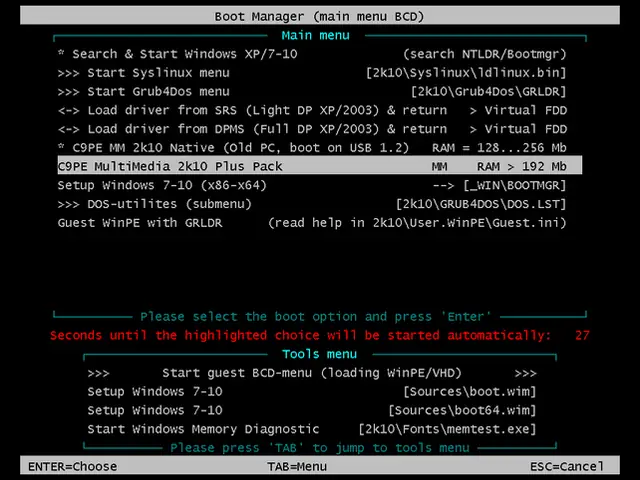The width and height of the screenshot is (640, 480).
Task: Click the red seconds-until-auto-start message
Action: coord(300,336)
